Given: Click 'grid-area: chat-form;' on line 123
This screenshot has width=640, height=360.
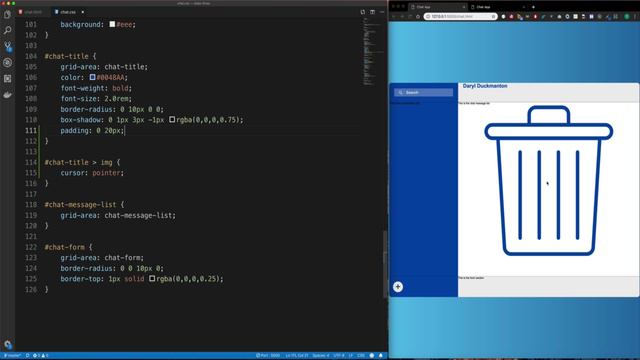Looking at the screenshot, I should [x=102, y=258].
